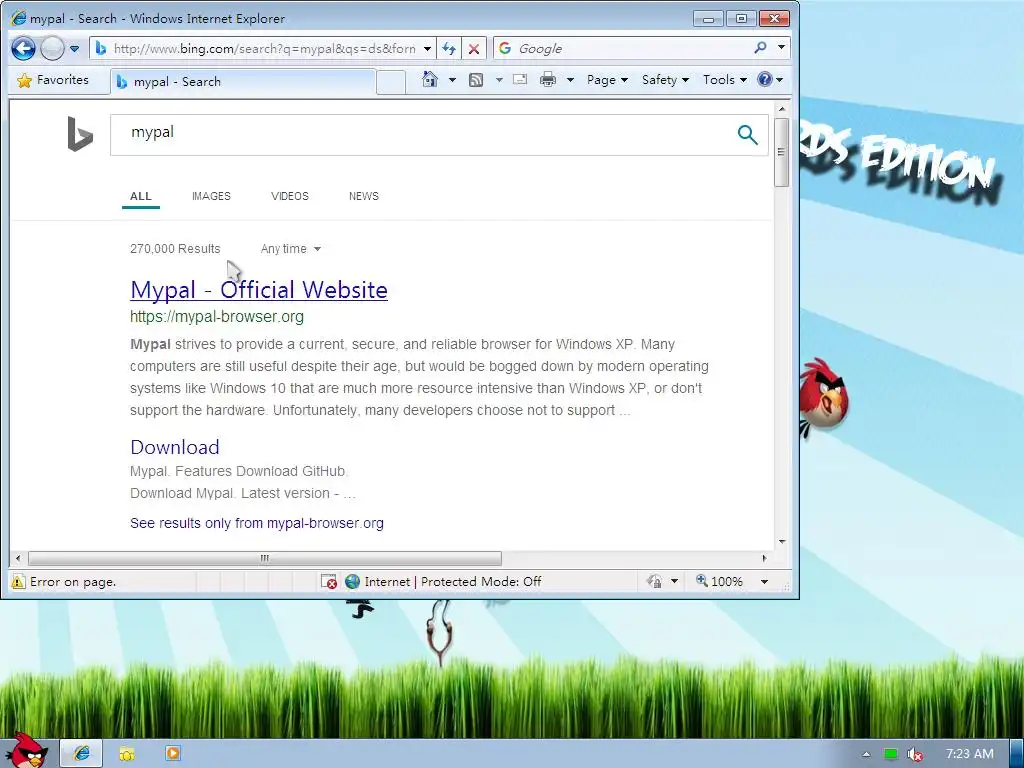
Task: Click the '270,000 Results' text
Action: click(x=175, y=249)
